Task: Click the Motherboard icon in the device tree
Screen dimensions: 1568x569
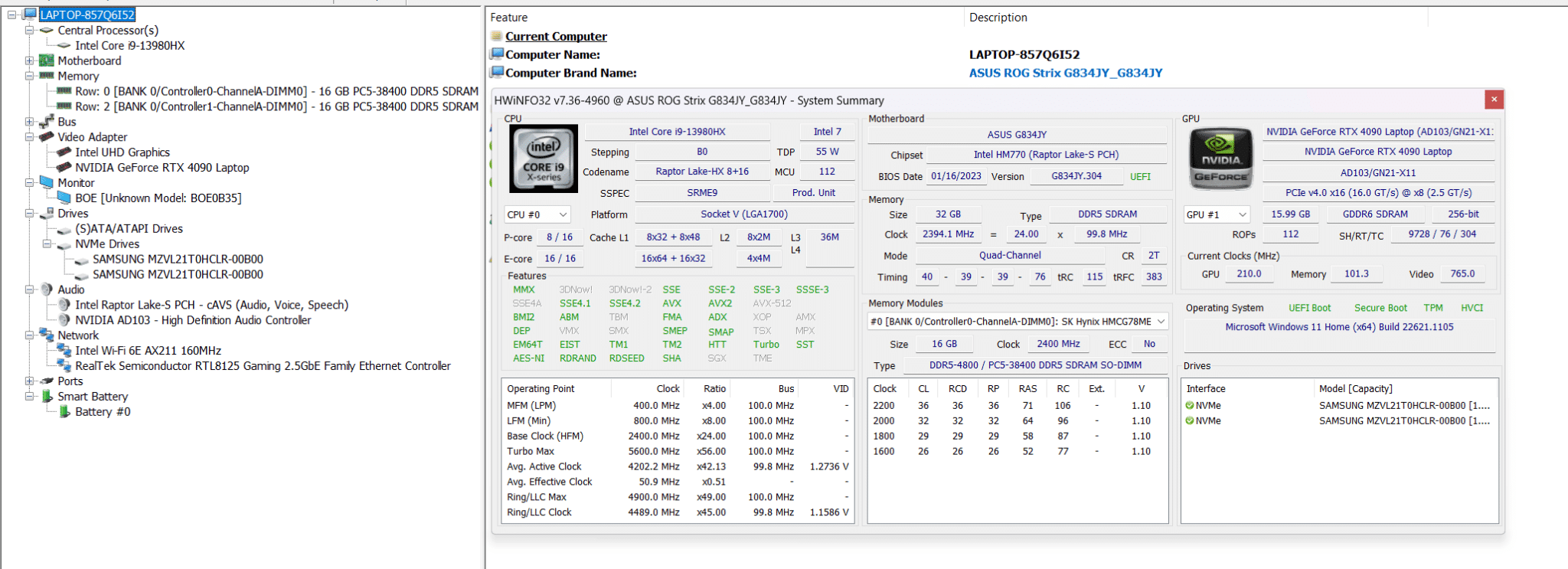Action: pyautogui.click(x=47, y=60)
